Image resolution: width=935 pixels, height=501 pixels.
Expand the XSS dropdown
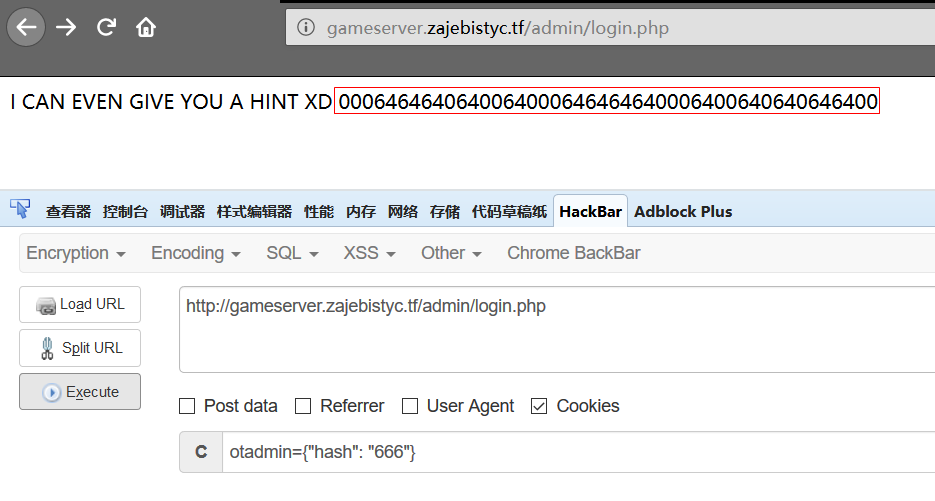click(x=369, y=253)
